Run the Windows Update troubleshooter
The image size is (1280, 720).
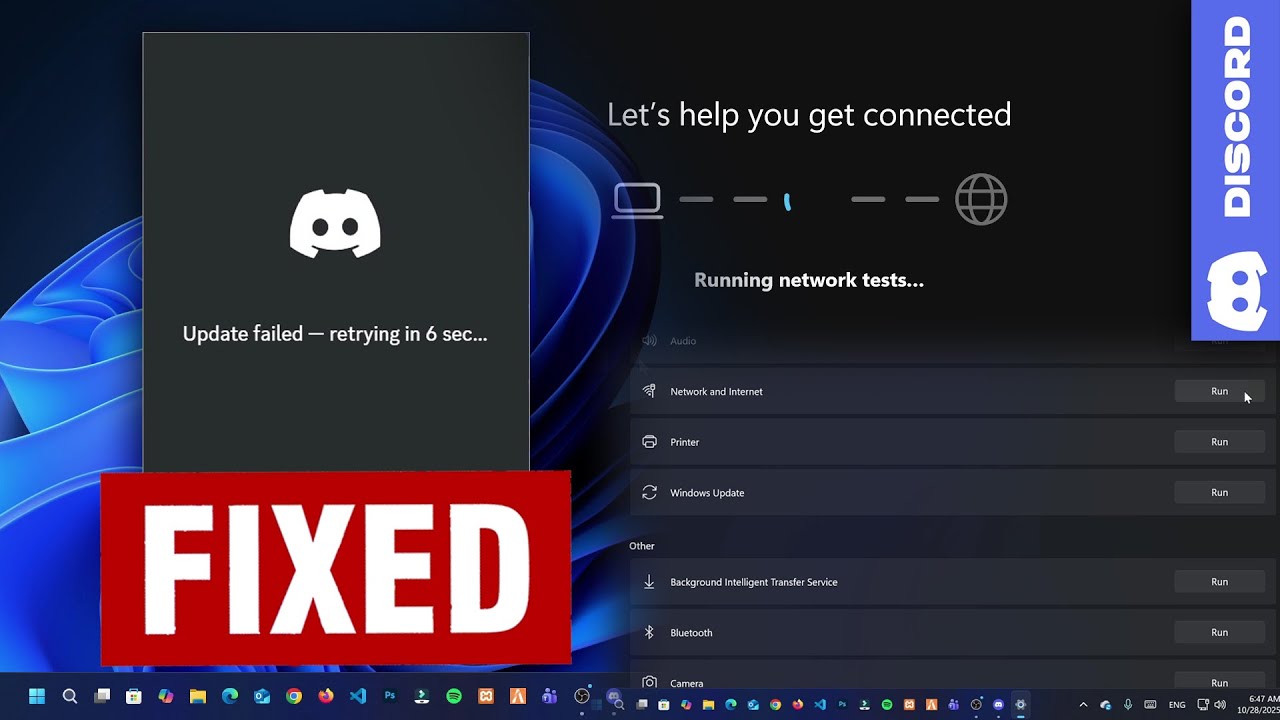click(x=1219, y=492)
